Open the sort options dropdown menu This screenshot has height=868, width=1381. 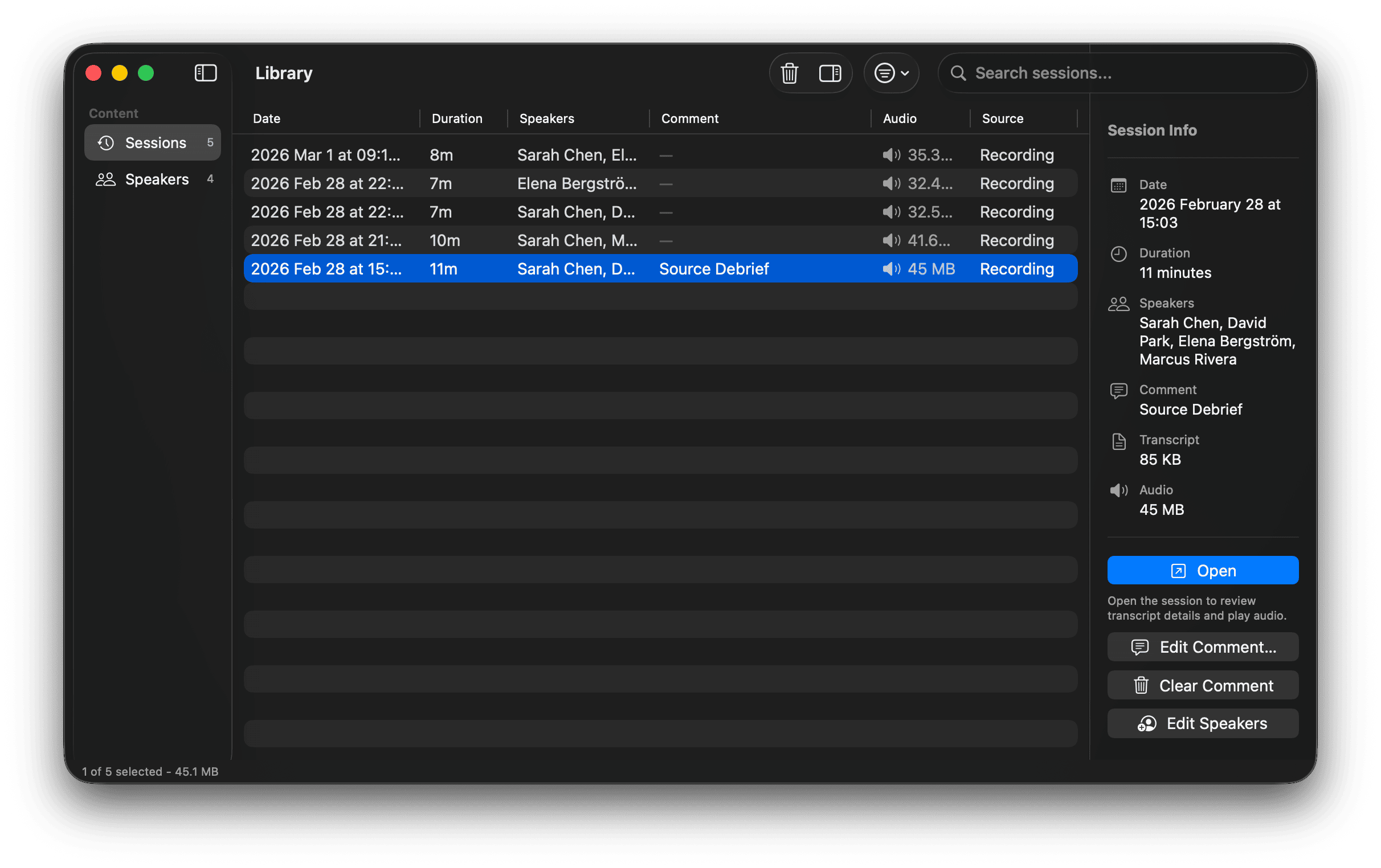[x=890, y=73]
